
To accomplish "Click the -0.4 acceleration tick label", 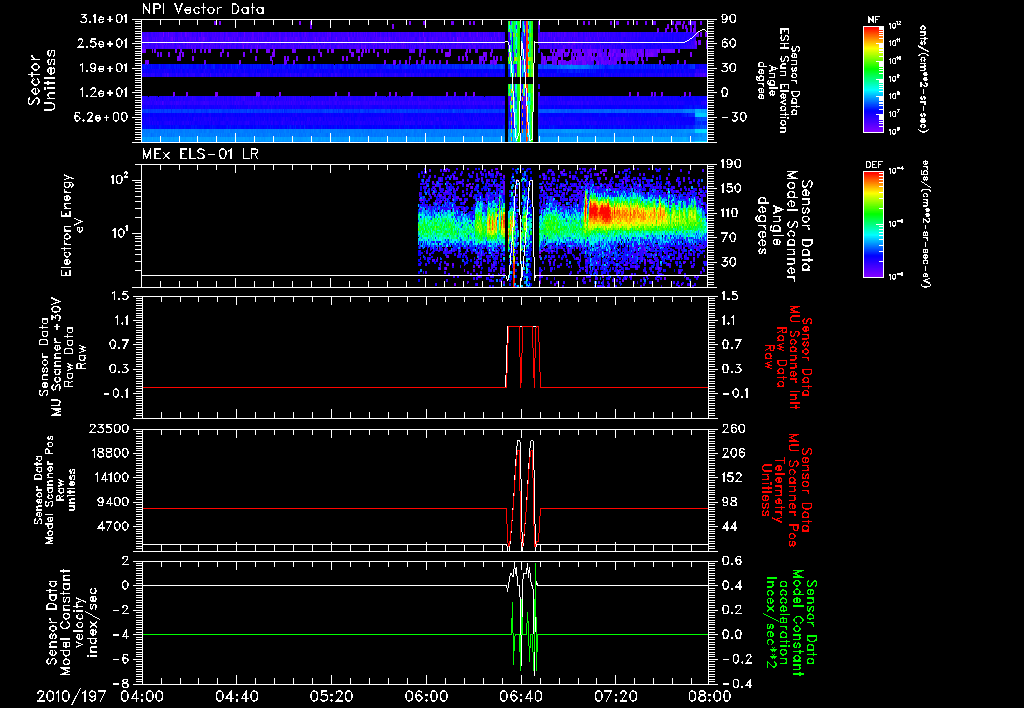I will coord(735,684).
